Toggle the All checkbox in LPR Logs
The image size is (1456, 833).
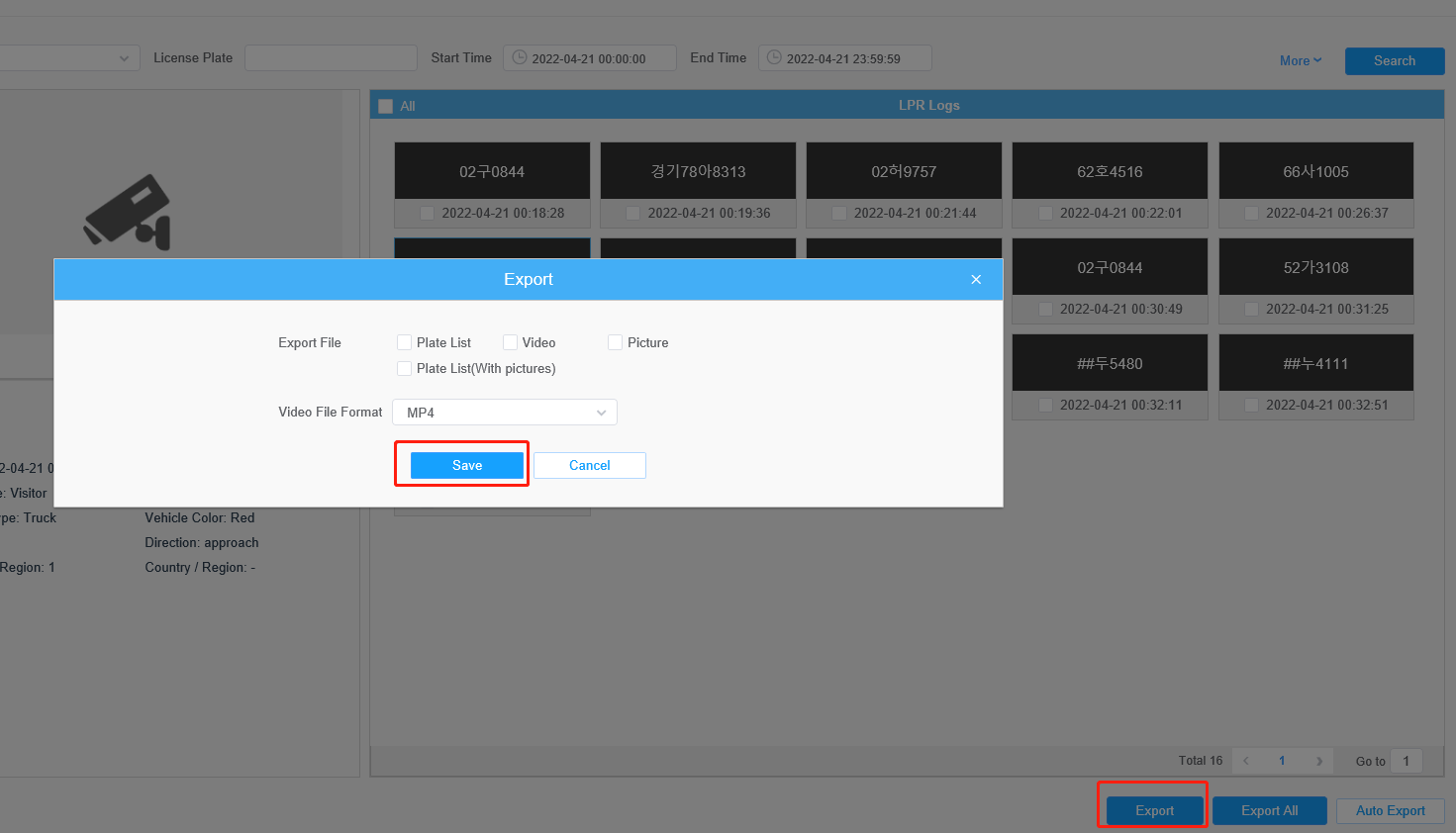(386, 106)
